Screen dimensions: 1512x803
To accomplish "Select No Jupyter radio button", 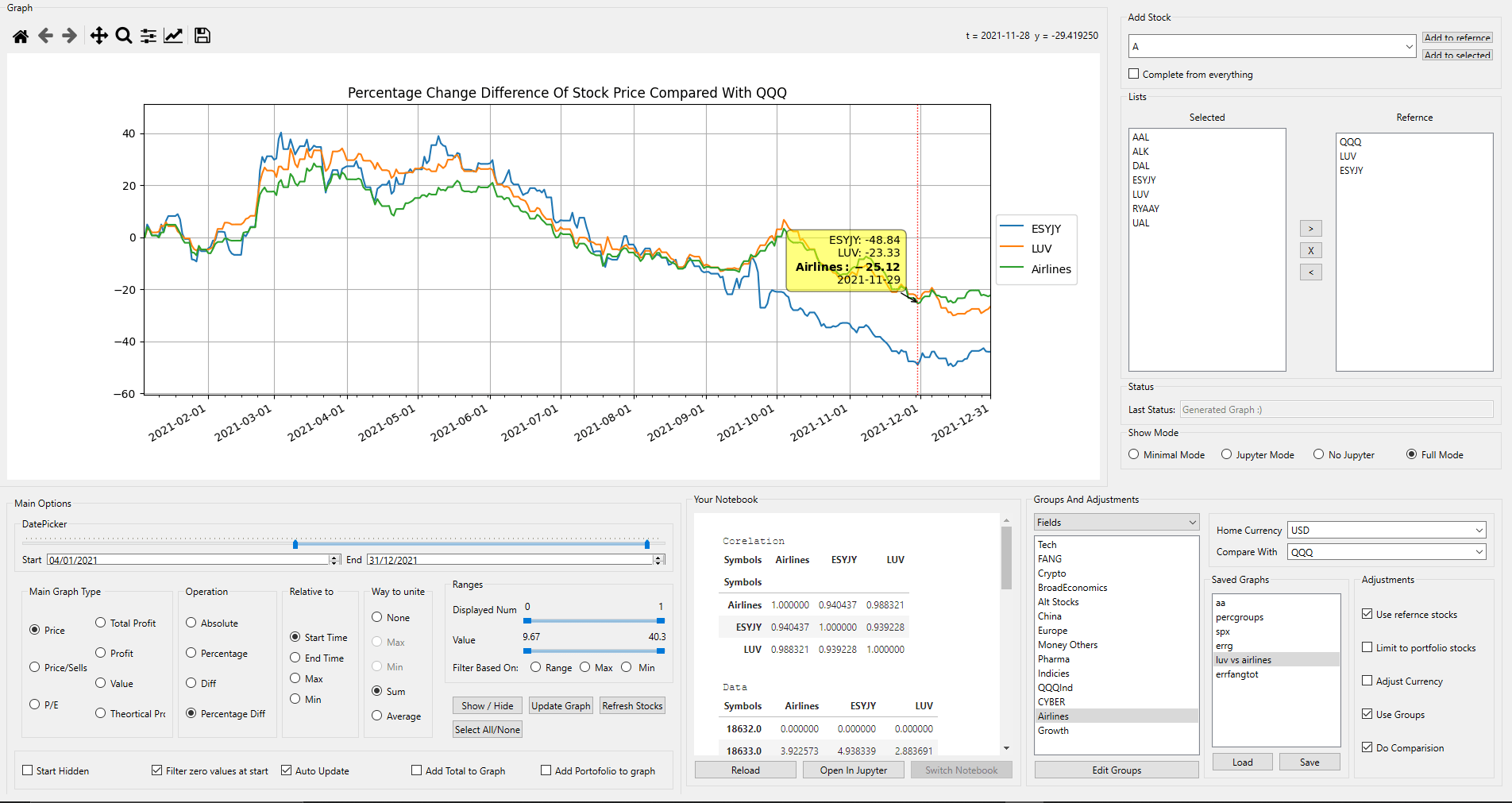I will [x=1319, y=454].
